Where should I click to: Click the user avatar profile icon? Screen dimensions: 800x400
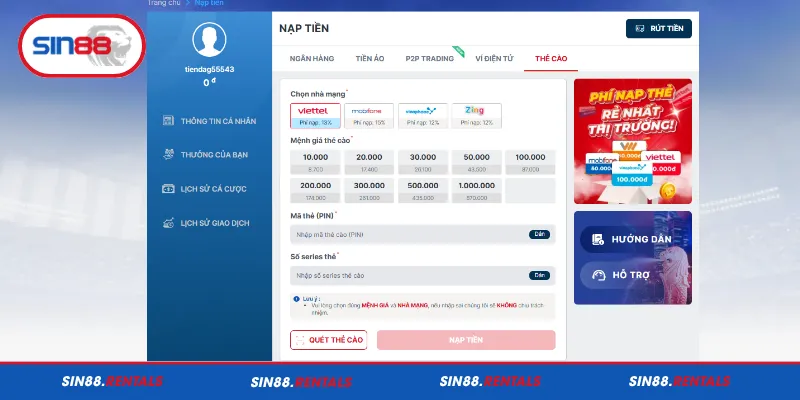(209, 40)
